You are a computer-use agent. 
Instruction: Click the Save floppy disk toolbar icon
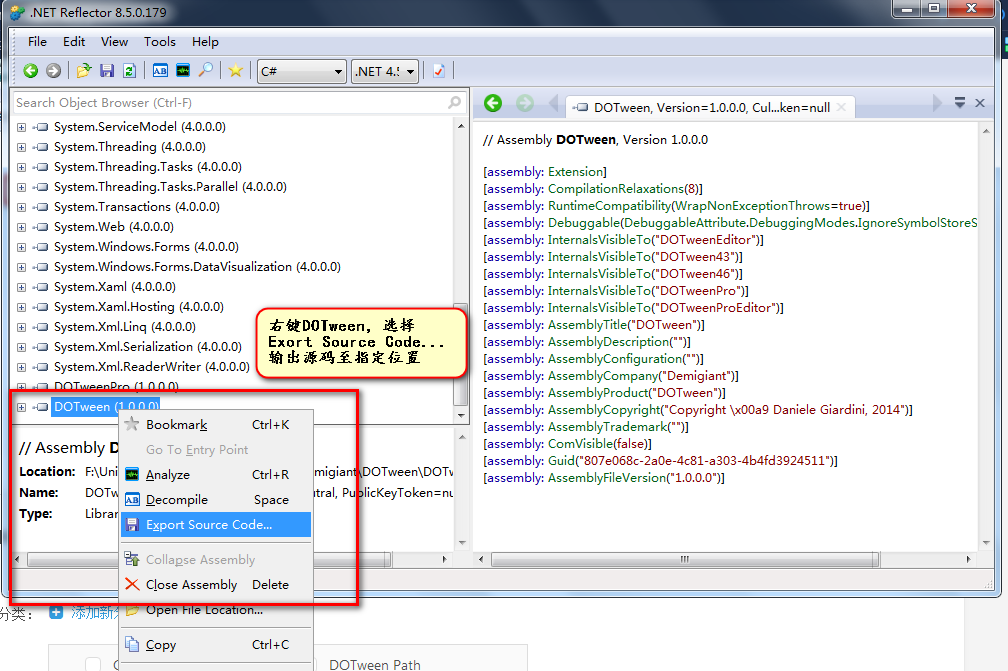point(107,71)
